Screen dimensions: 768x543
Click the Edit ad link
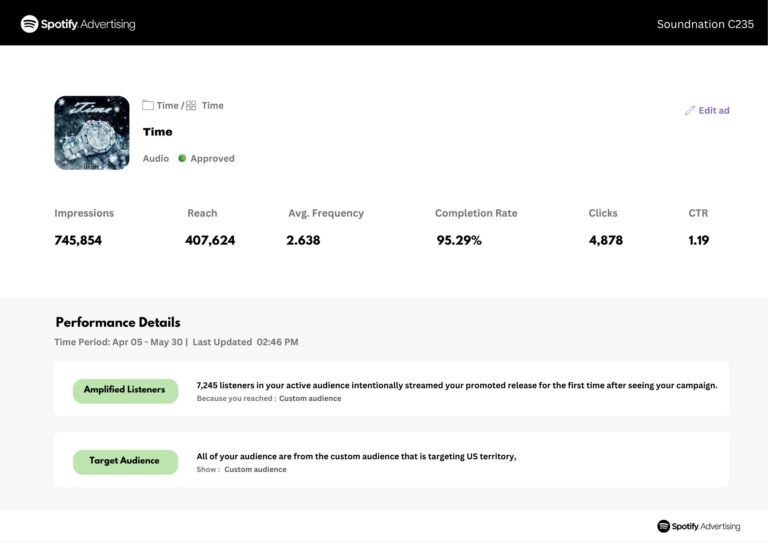(x=714, y=111)
